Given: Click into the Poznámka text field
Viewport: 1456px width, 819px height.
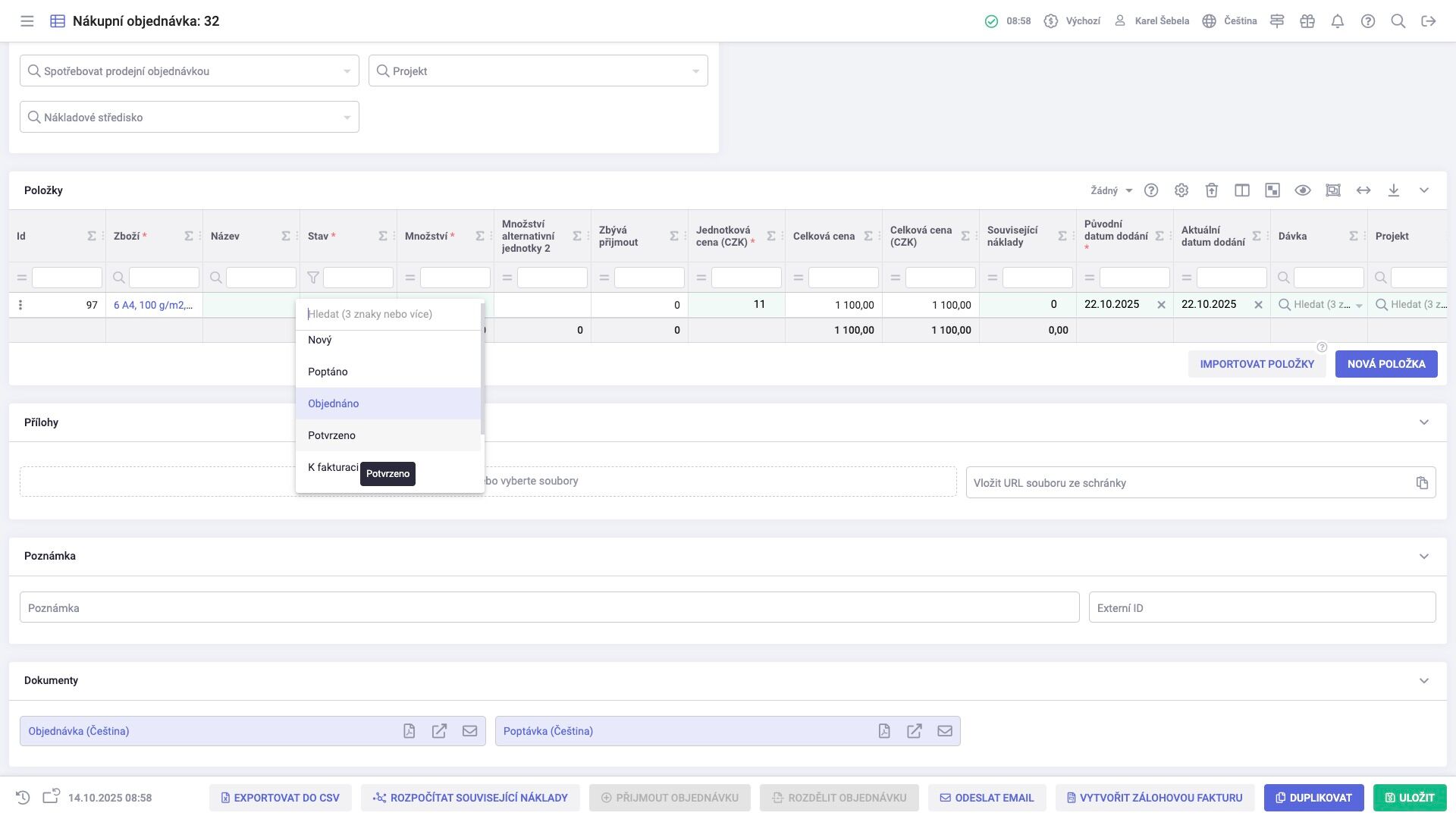Looking at the screenshot, I should tap(549, 608).
